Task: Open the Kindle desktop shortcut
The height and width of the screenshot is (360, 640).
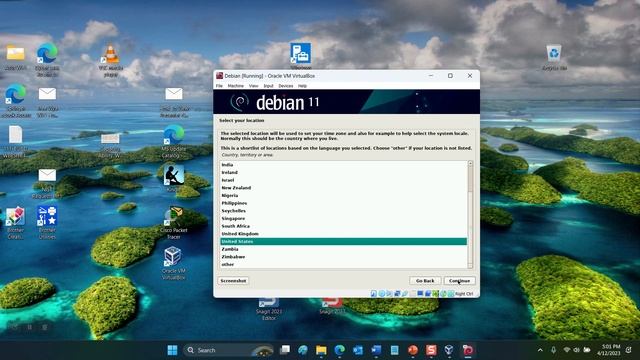Action: [173, 178]
